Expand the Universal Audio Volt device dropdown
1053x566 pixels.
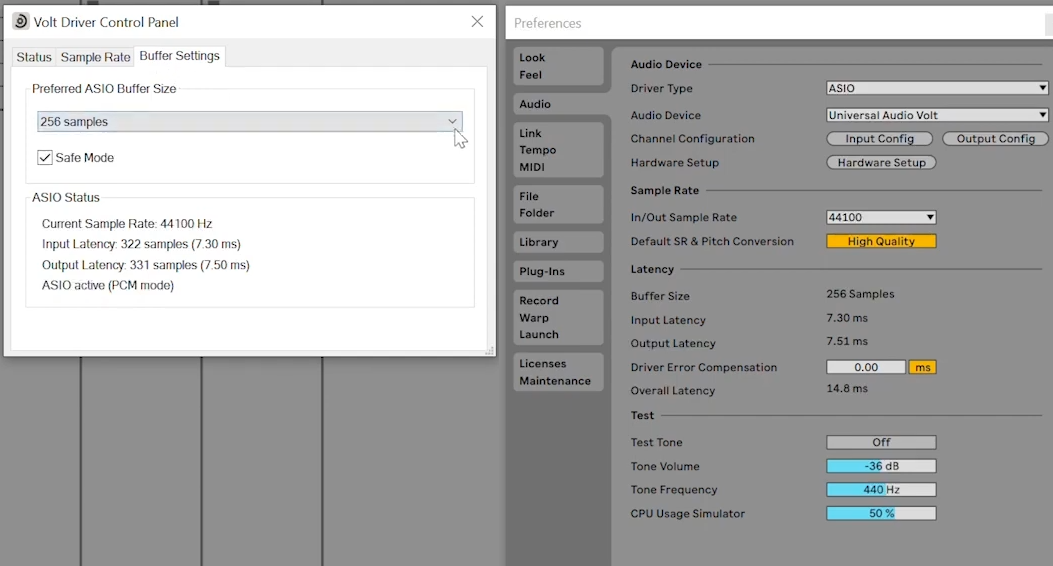tap(937, 115)
